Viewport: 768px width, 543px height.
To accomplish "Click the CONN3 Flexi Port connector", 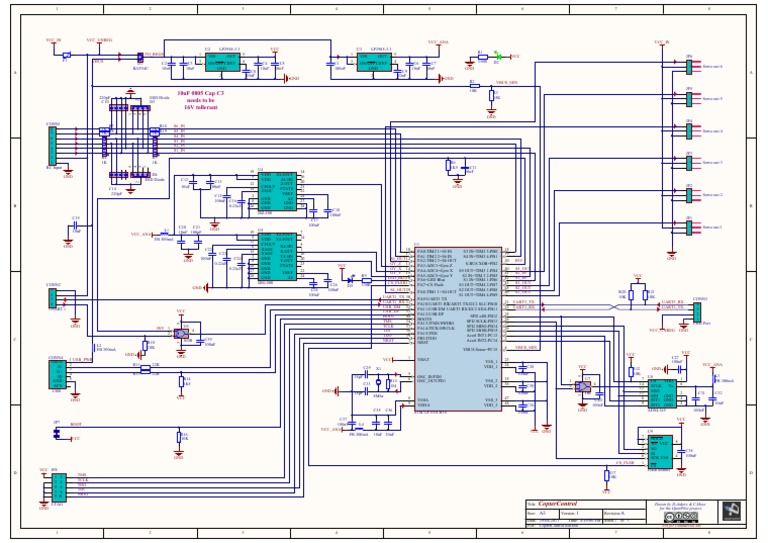I will (x=696, y=312).
